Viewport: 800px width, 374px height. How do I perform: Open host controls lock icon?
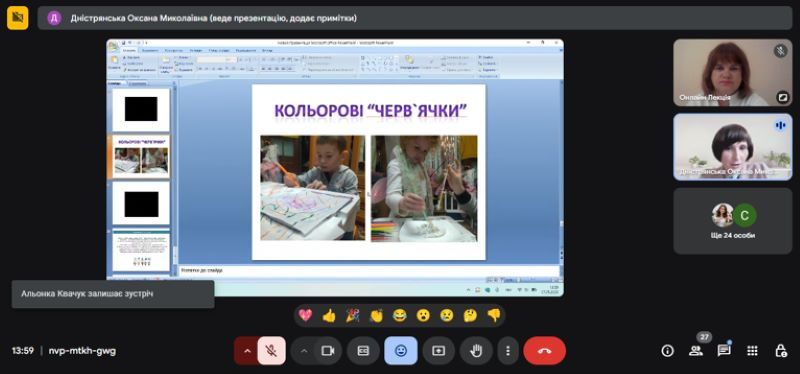780,351
